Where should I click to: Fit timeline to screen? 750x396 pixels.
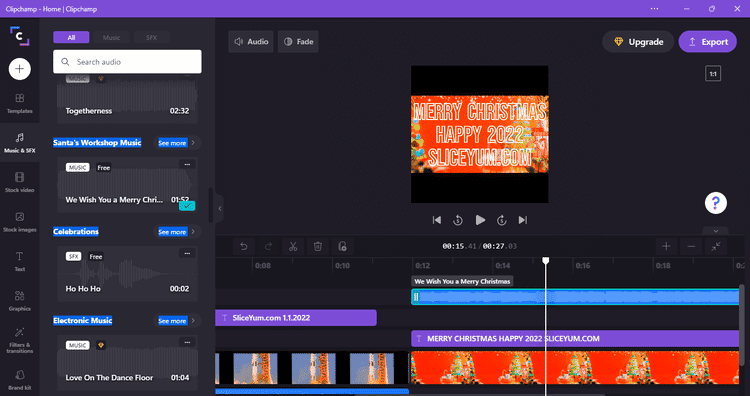(x=716, y=246)
